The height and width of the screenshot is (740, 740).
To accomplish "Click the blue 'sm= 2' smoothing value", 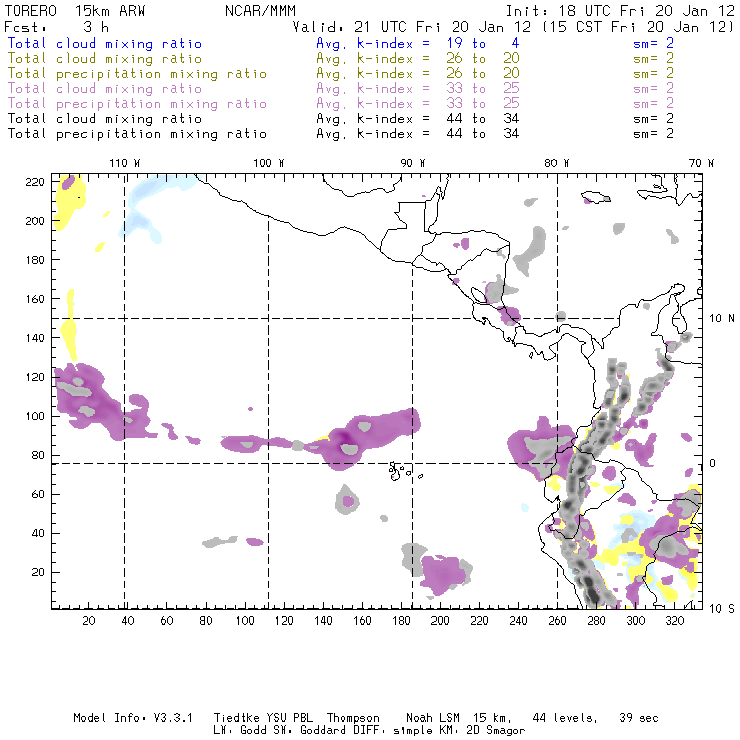I will tap(654, 43).
